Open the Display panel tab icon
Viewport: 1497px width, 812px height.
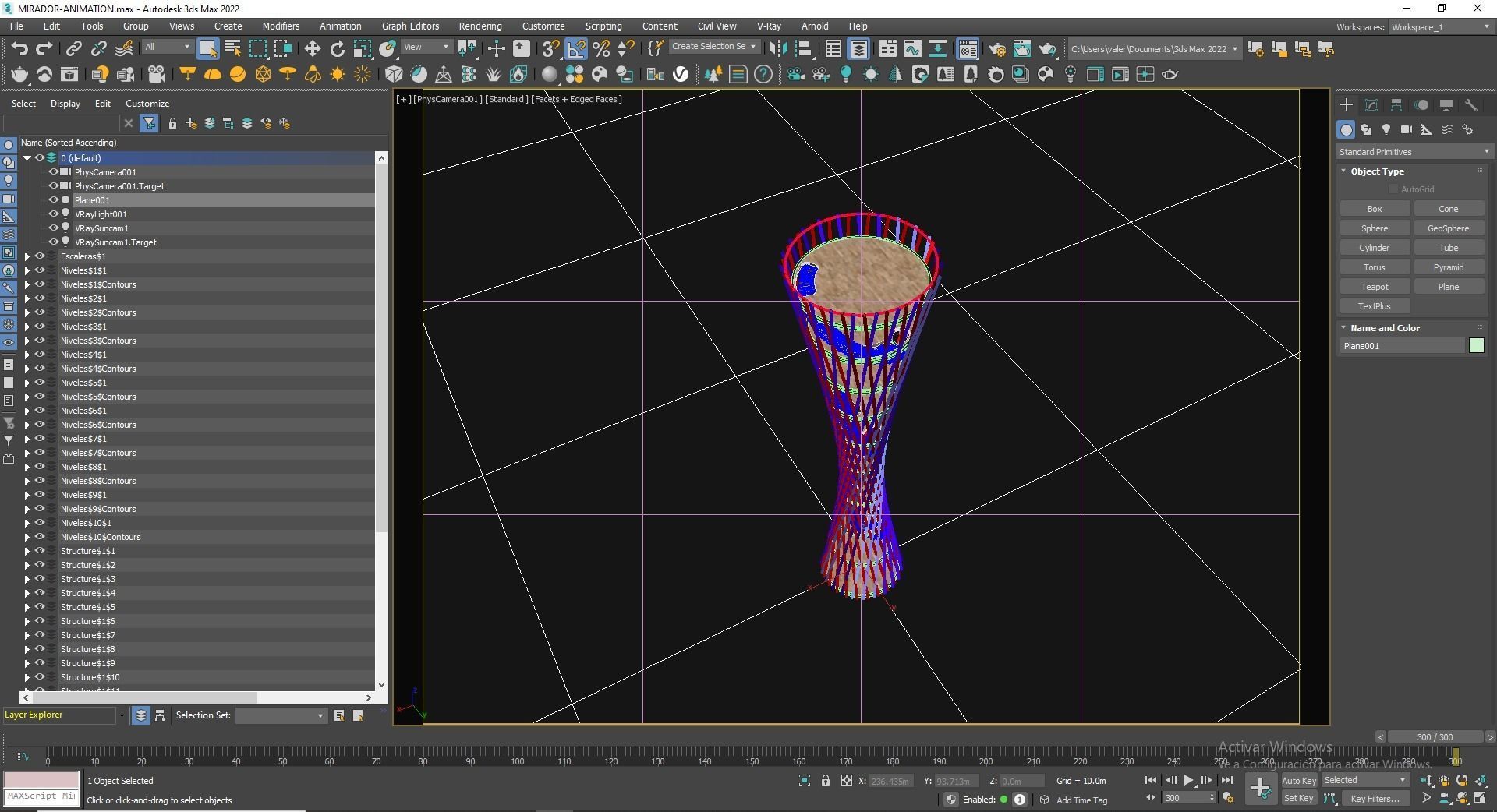click(1446, 104)
